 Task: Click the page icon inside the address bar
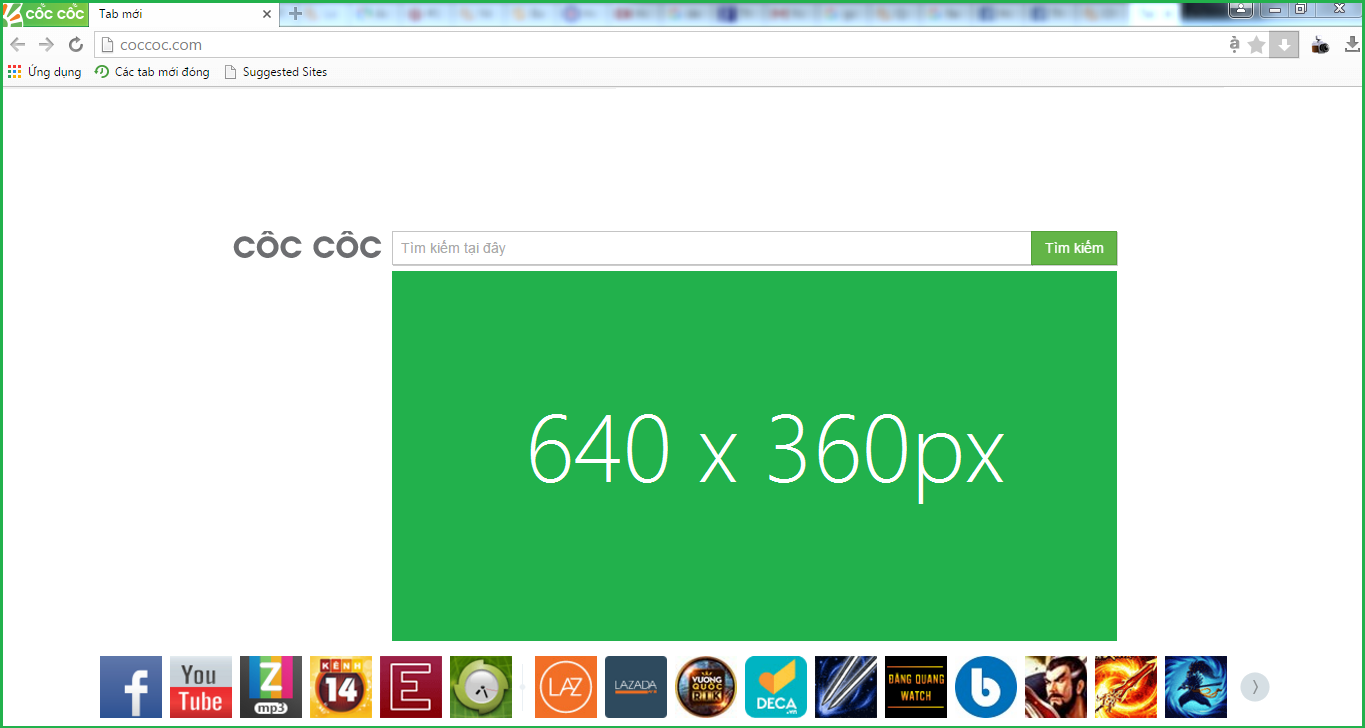click(x=108, y=44)
